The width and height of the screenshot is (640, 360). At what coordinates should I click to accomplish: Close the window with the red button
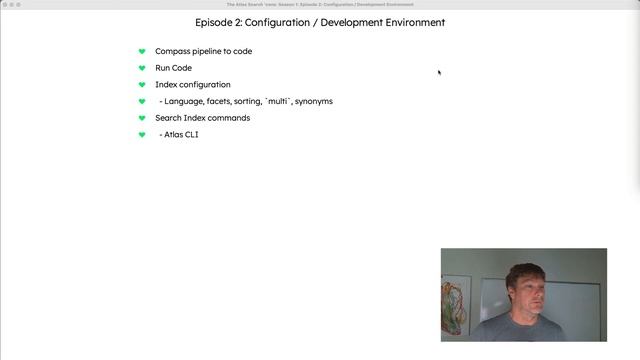5,4
